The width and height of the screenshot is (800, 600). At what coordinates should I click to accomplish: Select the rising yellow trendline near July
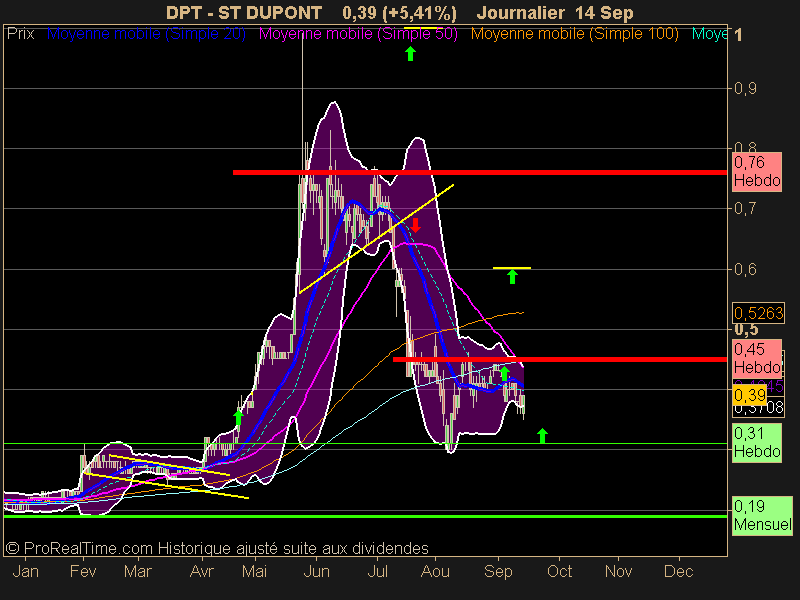[377, 239]
